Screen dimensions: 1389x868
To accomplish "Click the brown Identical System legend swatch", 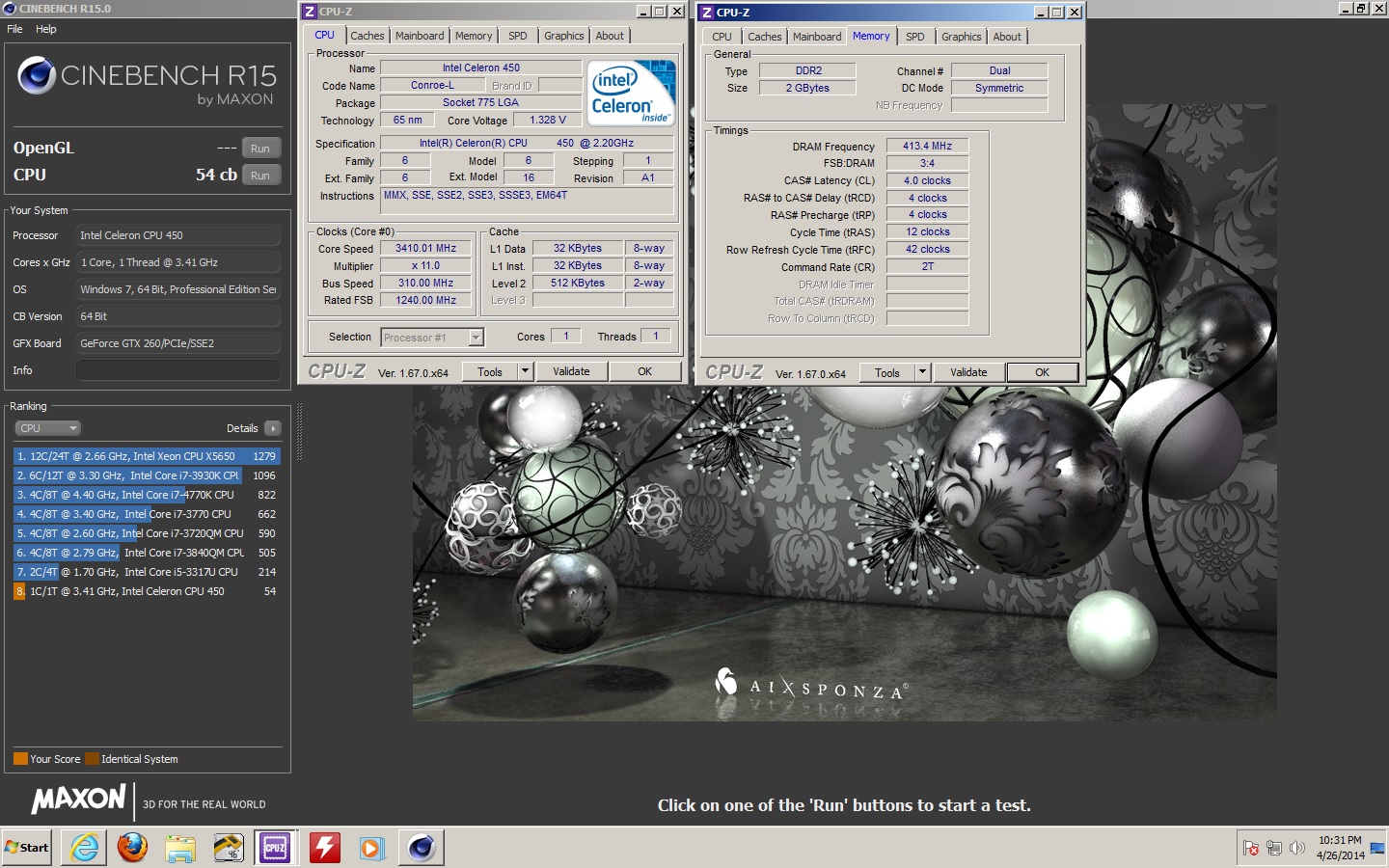I will coord(92,759).
